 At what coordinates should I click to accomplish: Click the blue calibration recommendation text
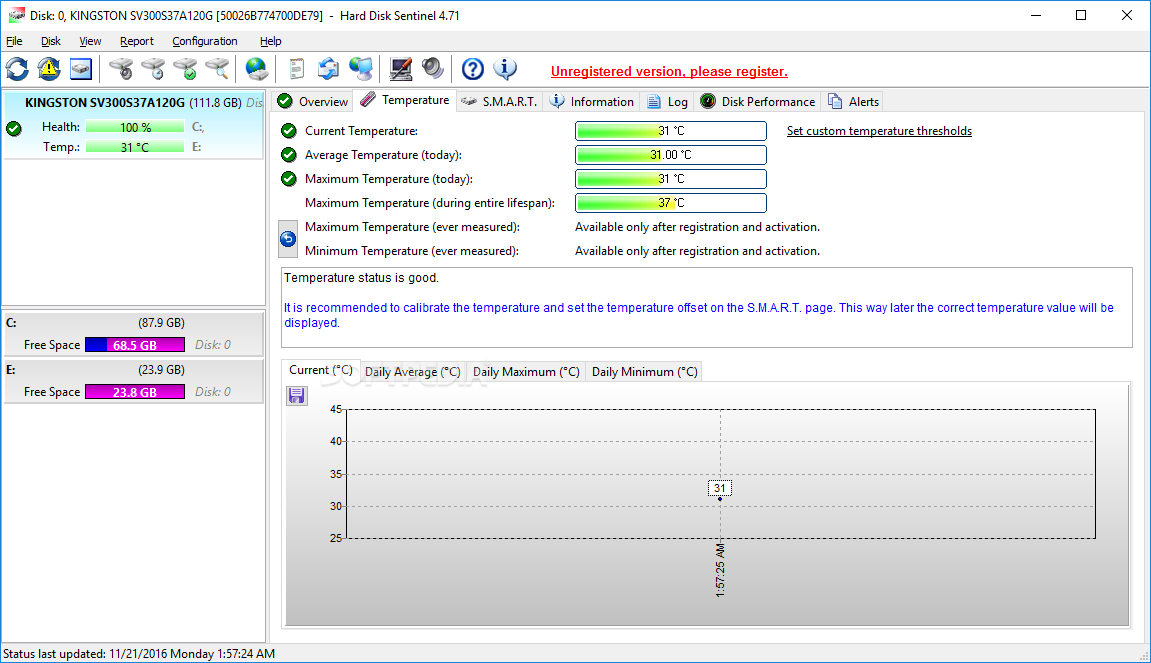[699, 315]
